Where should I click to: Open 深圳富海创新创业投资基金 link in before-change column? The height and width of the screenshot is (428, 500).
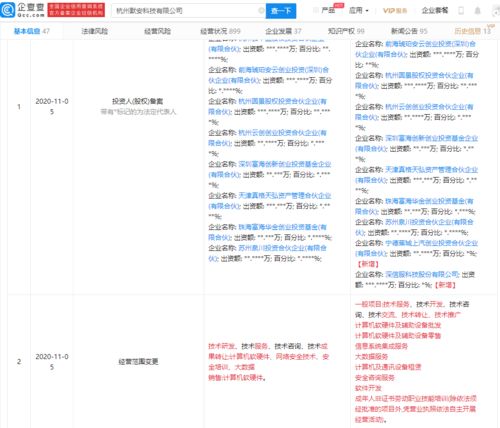point(270,169)
